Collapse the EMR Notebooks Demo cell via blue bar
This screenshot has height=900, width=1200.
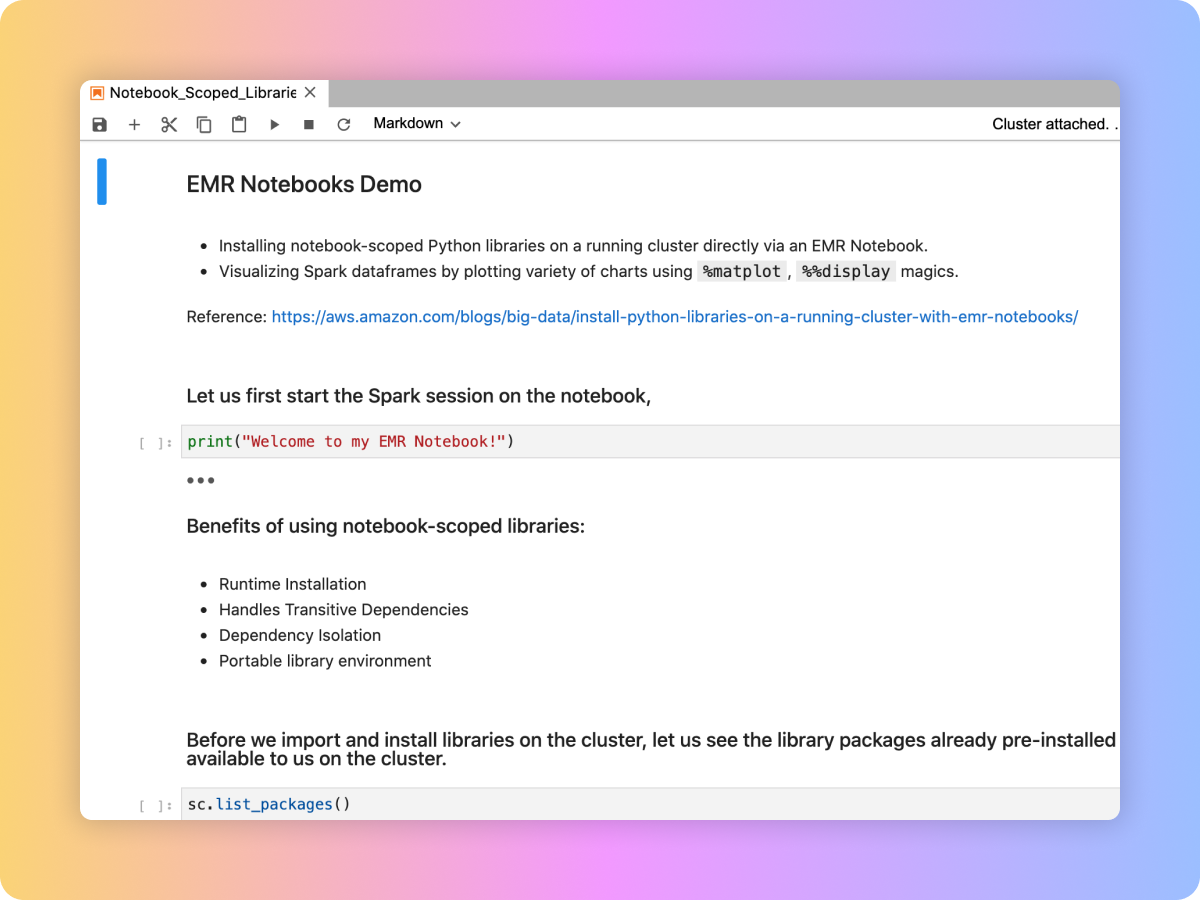click(101, 181)
